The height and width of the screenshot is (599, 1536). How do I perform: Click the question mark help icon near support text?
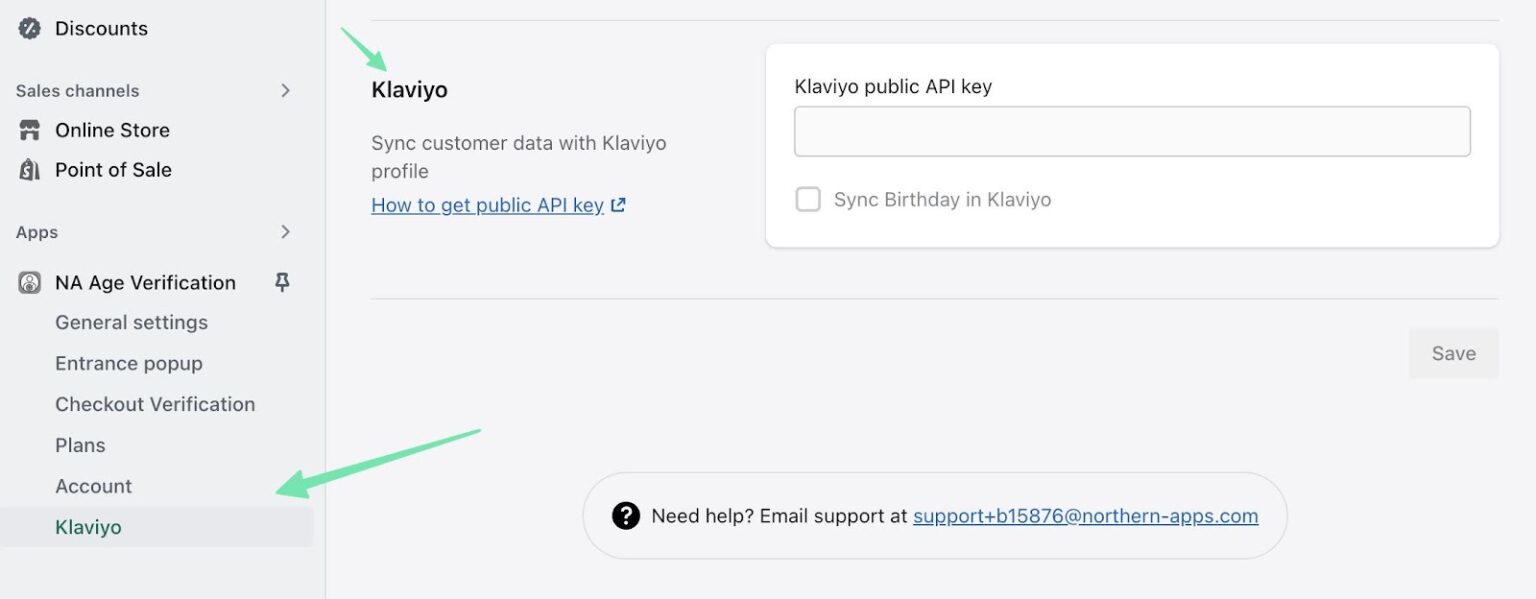[626, 516]
